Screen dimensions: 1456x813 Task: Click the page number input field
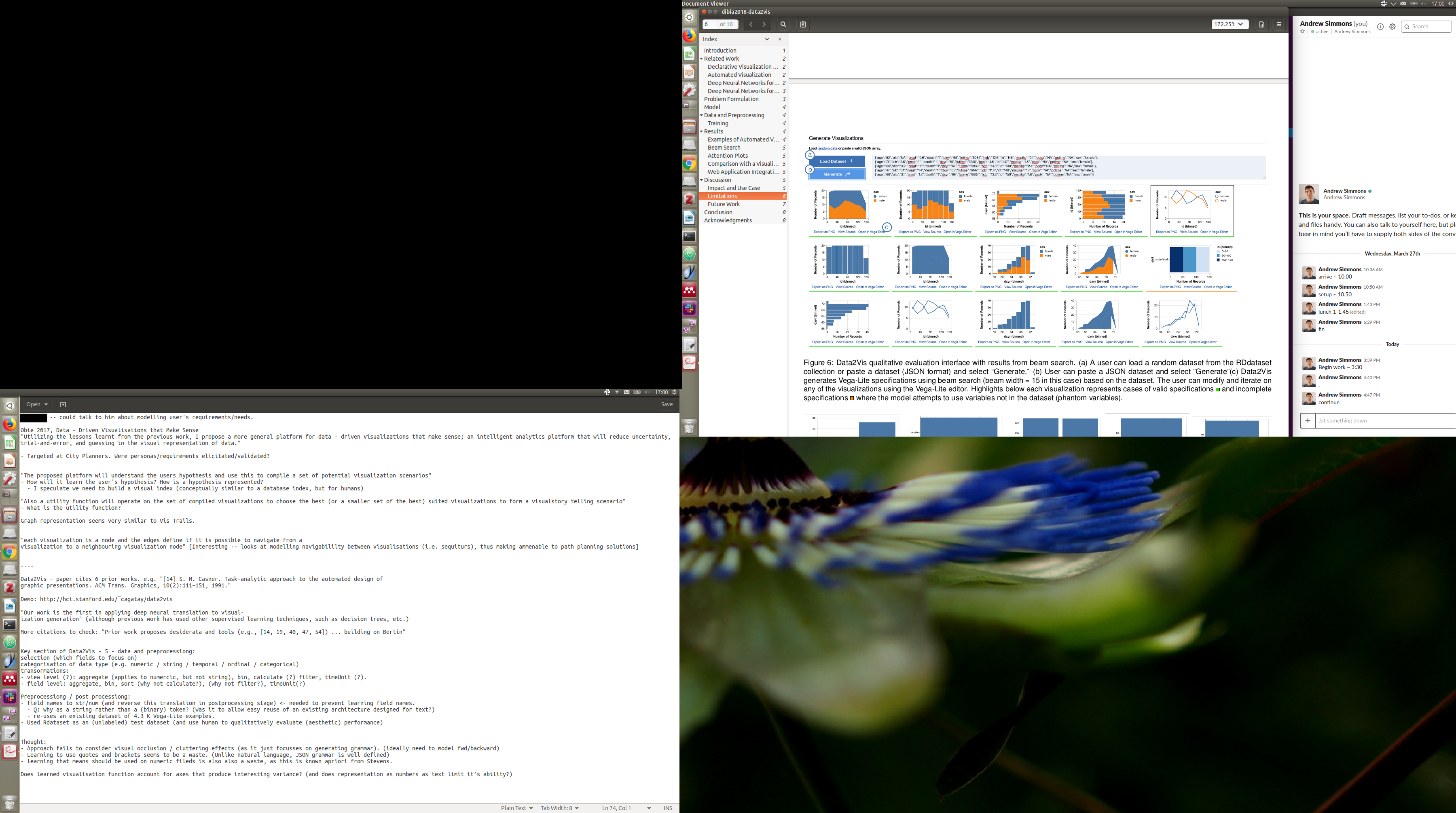click(709, 24)
